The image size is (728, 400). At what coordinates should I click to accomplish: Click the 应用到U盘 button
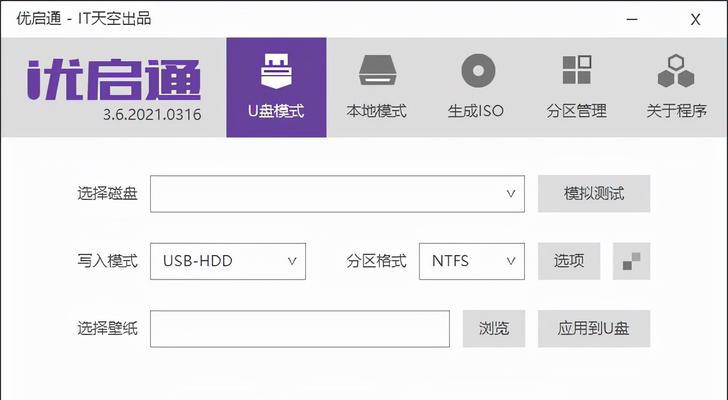coord(594,329)
